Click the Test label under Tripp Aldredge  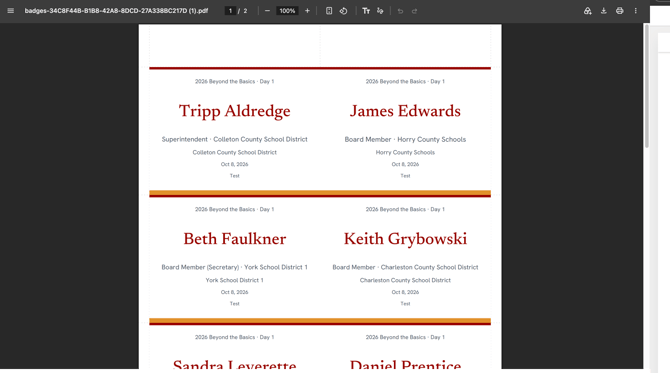pyautogui.click(x=235, y=176)
